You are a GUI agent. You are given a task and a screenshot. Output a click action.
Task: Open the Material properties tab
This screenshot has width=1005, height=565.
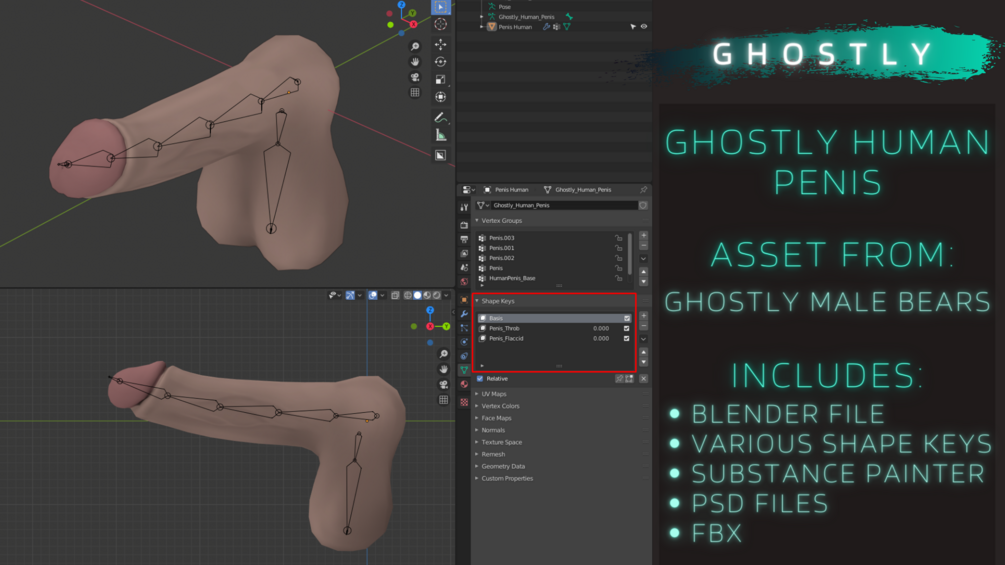click(464, 384)
